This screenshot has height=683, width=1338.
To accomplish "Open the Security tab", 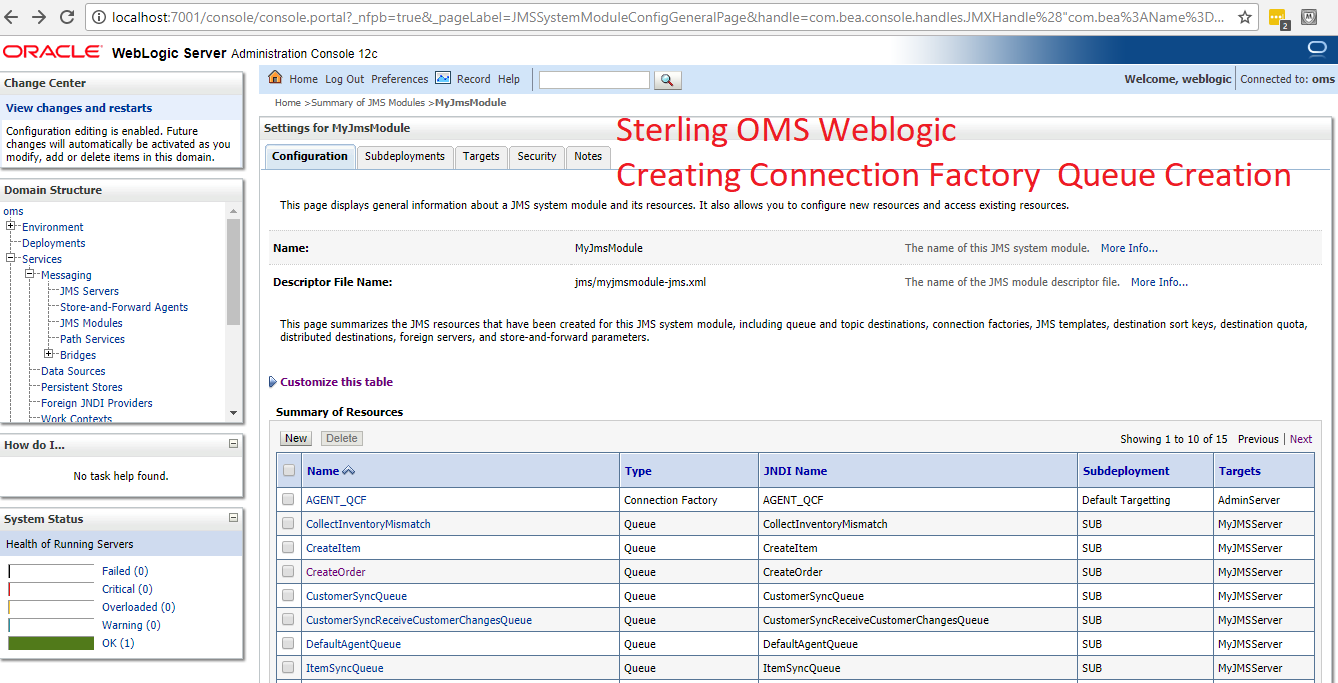I will click(536, 156).
